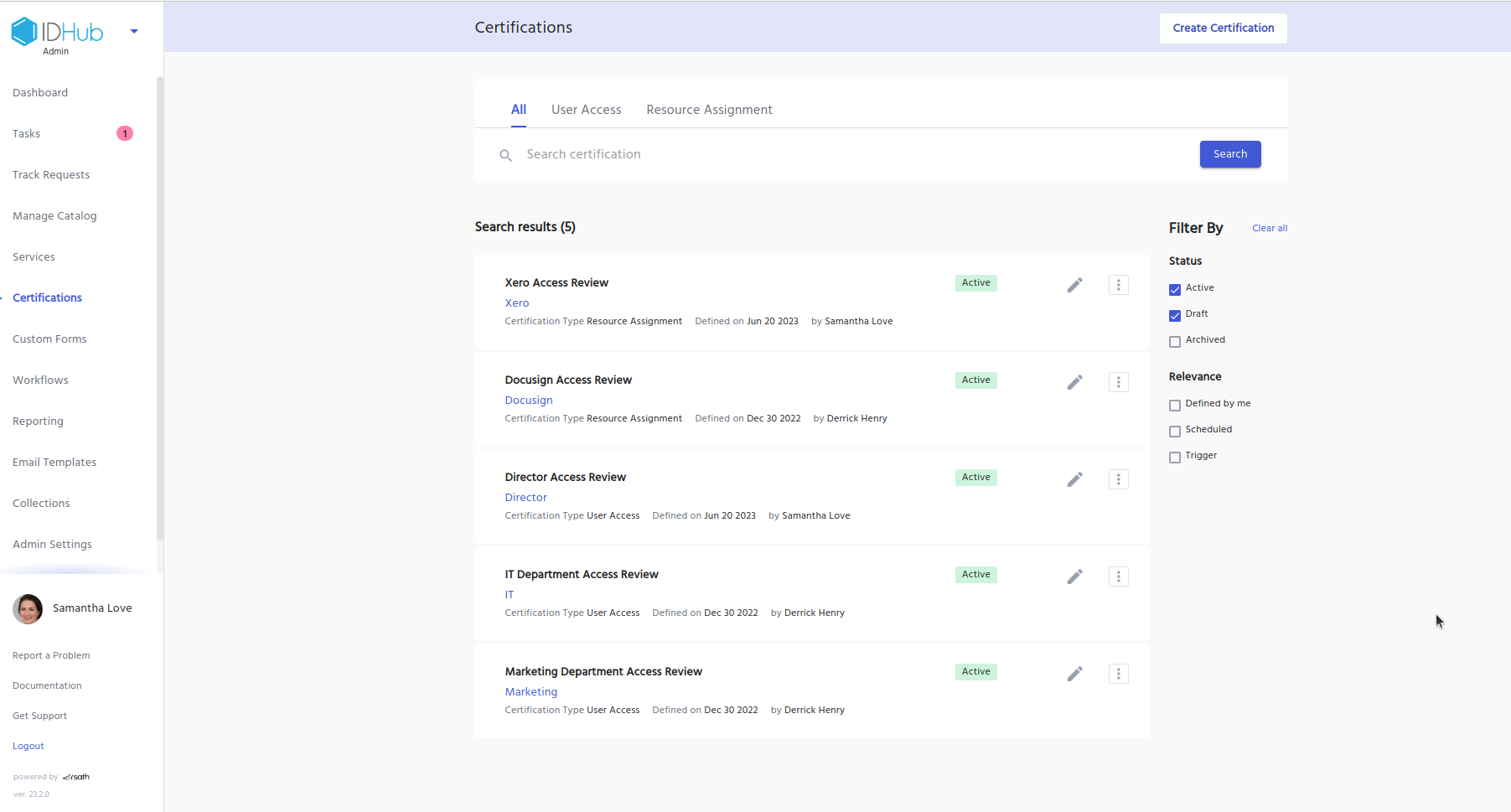Click Logout link

pyautogui.click(x=28, y=747)
